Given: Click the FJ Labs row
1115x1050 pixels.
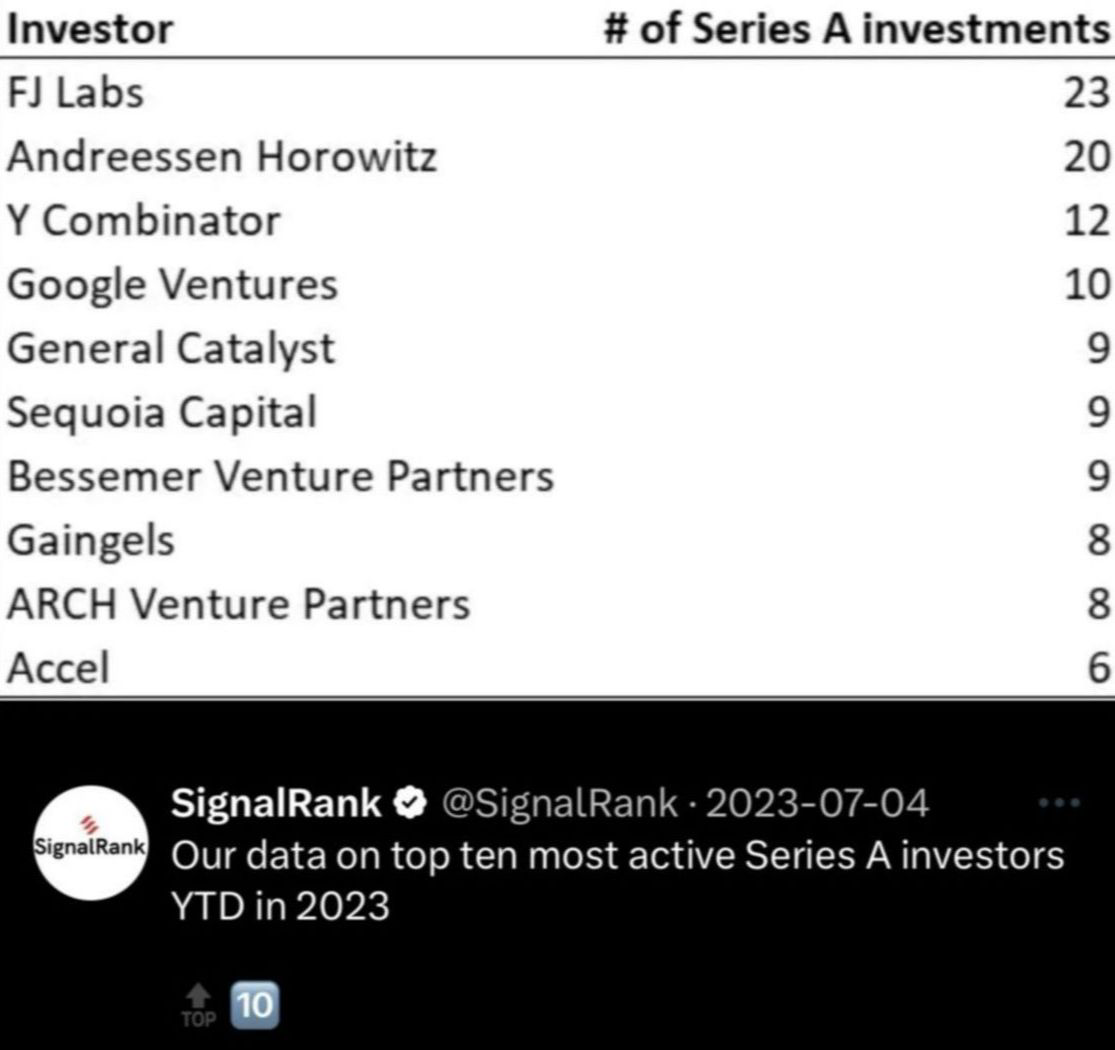Looking at the screenshot, I should [x=558, y=93].
